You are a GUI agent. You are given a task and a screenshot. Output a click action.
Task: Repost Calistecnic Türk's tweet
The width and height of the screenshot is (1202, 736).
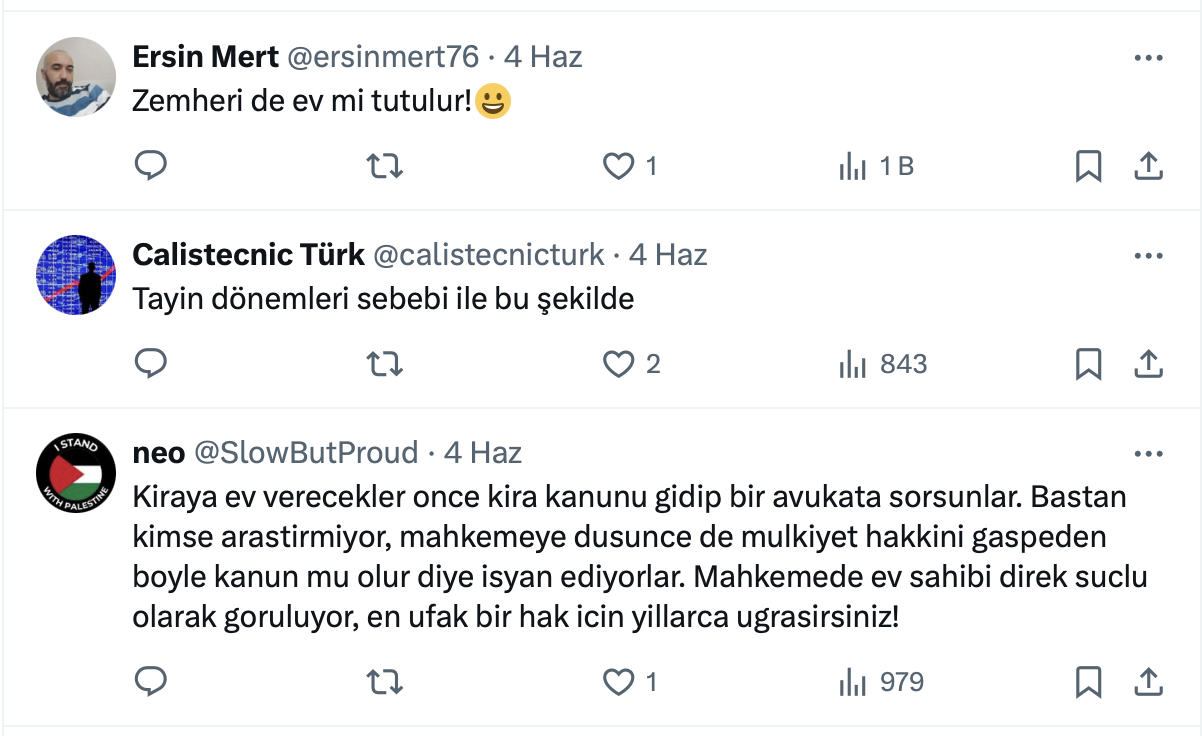coord(385,364)
